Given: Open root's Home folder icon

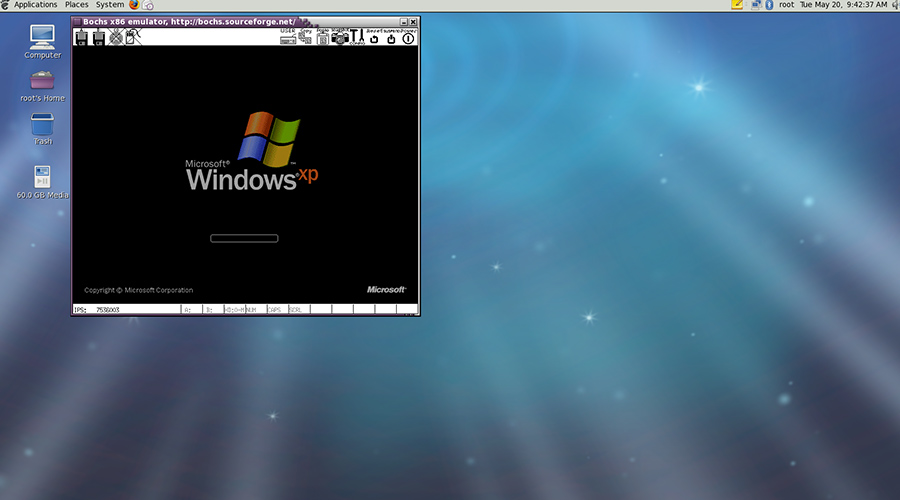Looking at the screenshot, I should (x=42, y=86).
